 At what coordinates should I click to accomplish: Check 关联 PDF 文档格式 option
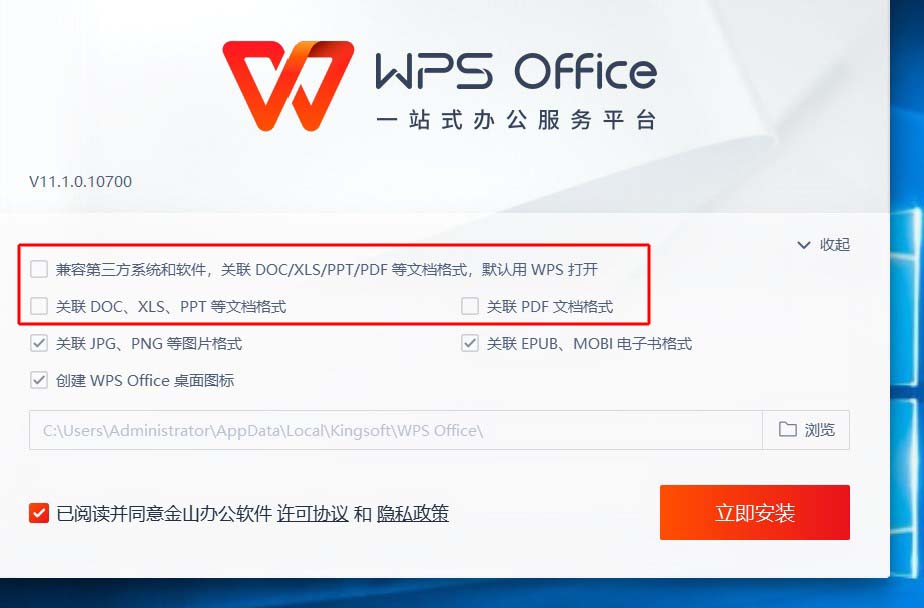(470, 306)
